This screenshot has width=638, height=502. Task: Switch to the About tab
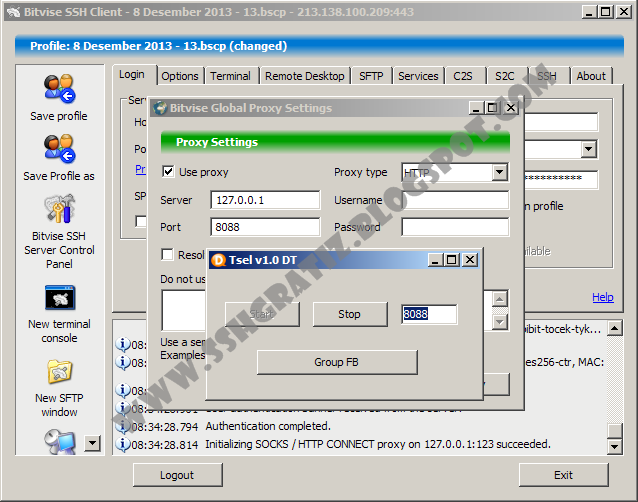(591, 76)
